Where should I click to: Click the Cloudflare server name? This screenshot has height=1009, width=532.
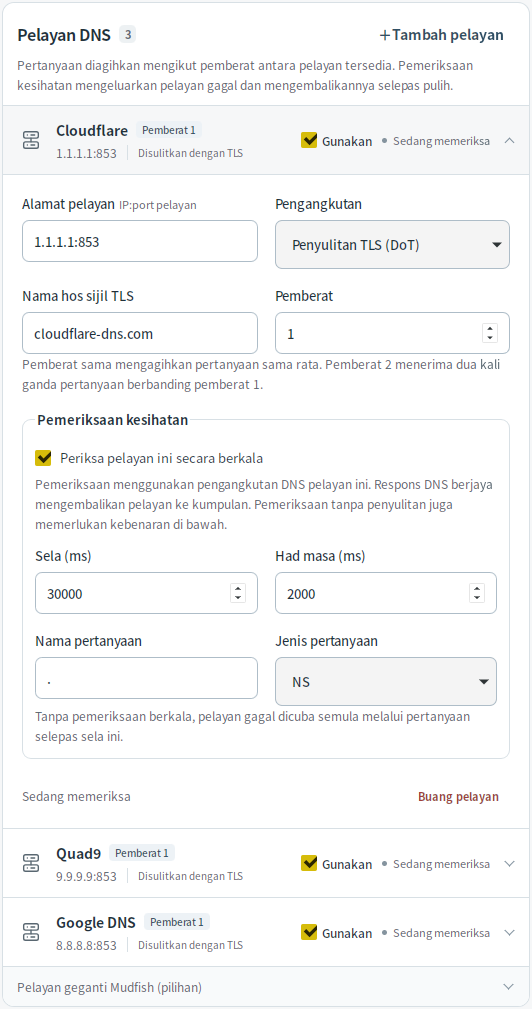point(92,131)
